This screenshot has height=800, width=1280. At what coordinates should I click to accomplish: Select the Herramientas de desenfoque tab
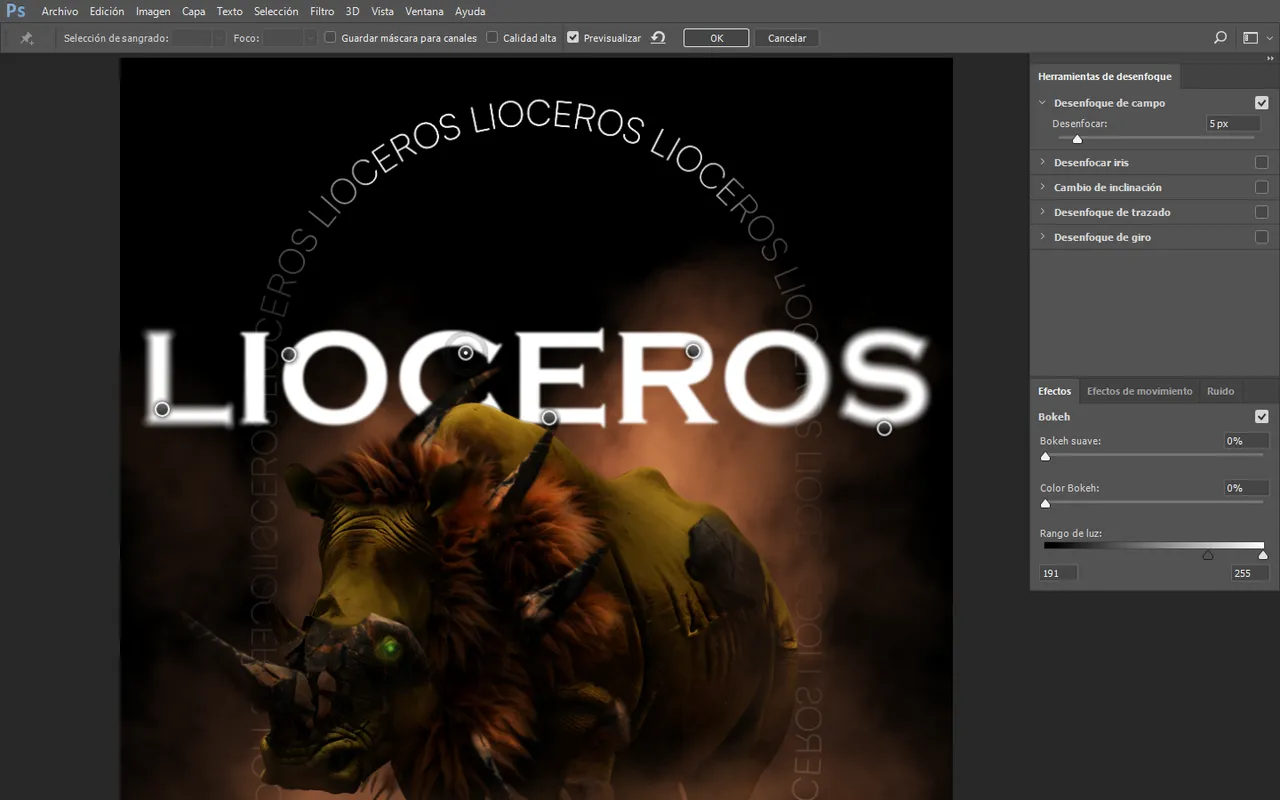pos(1105,77)
